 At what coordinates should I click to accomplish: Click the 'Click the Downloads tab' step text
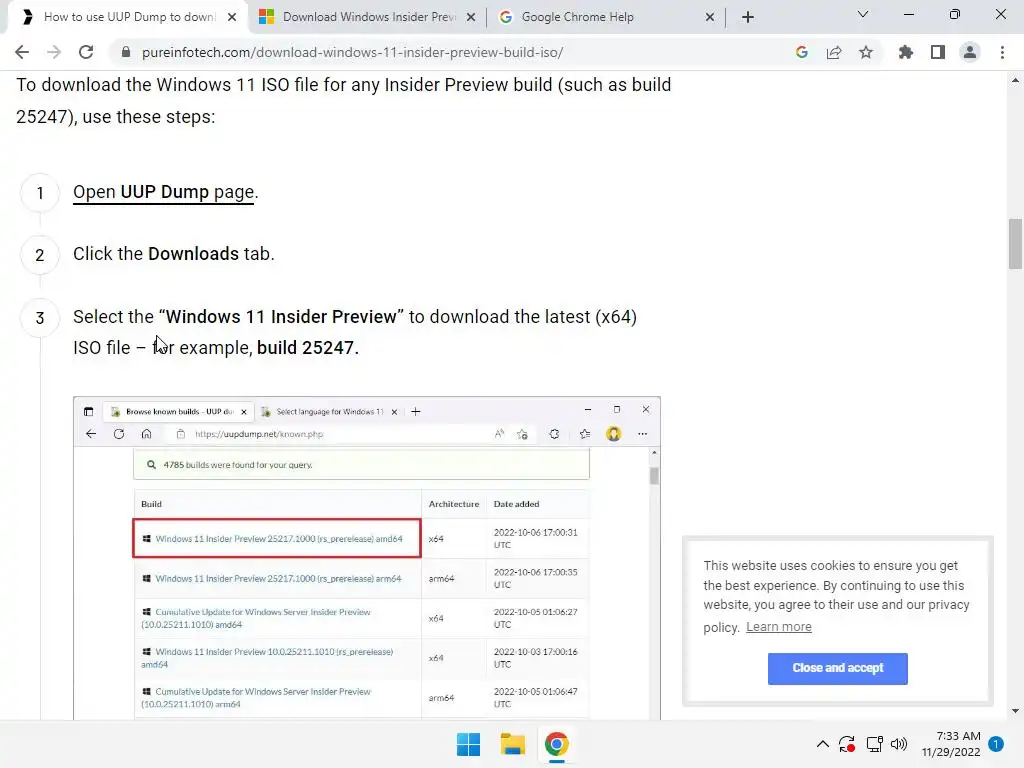(174, 253)
